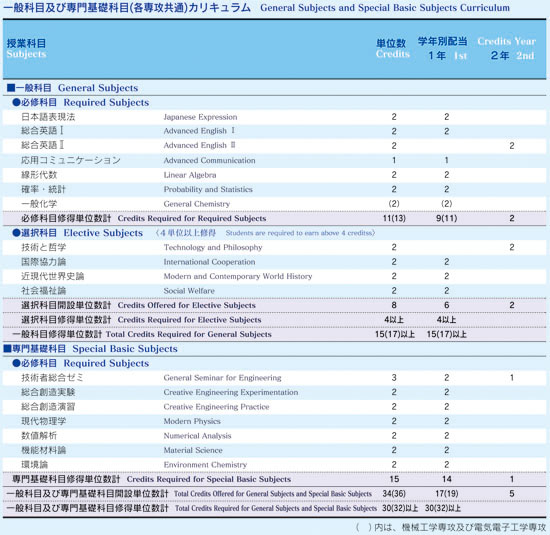Click 'Modern and Contemporary World History'
550x535 pixels.
click(238, 276)
